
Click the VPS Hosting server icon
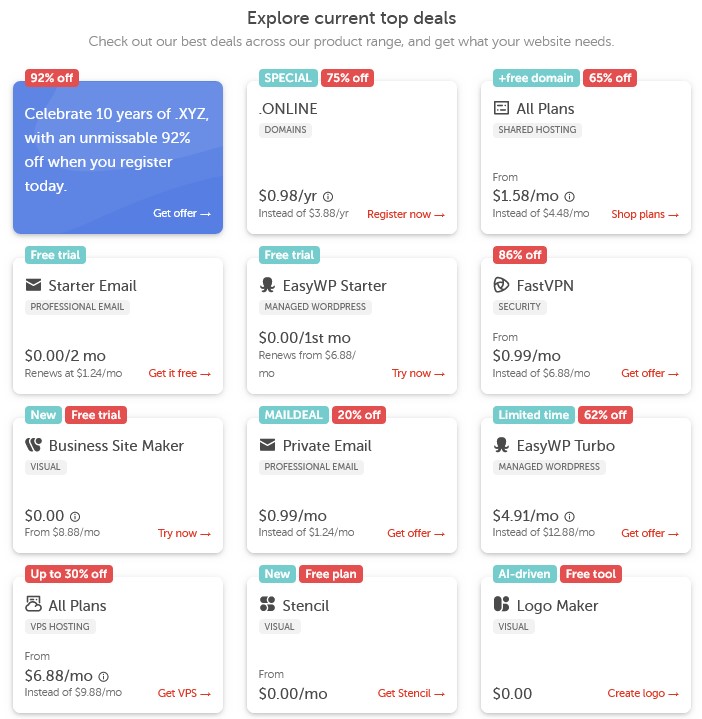pos(33,604)
